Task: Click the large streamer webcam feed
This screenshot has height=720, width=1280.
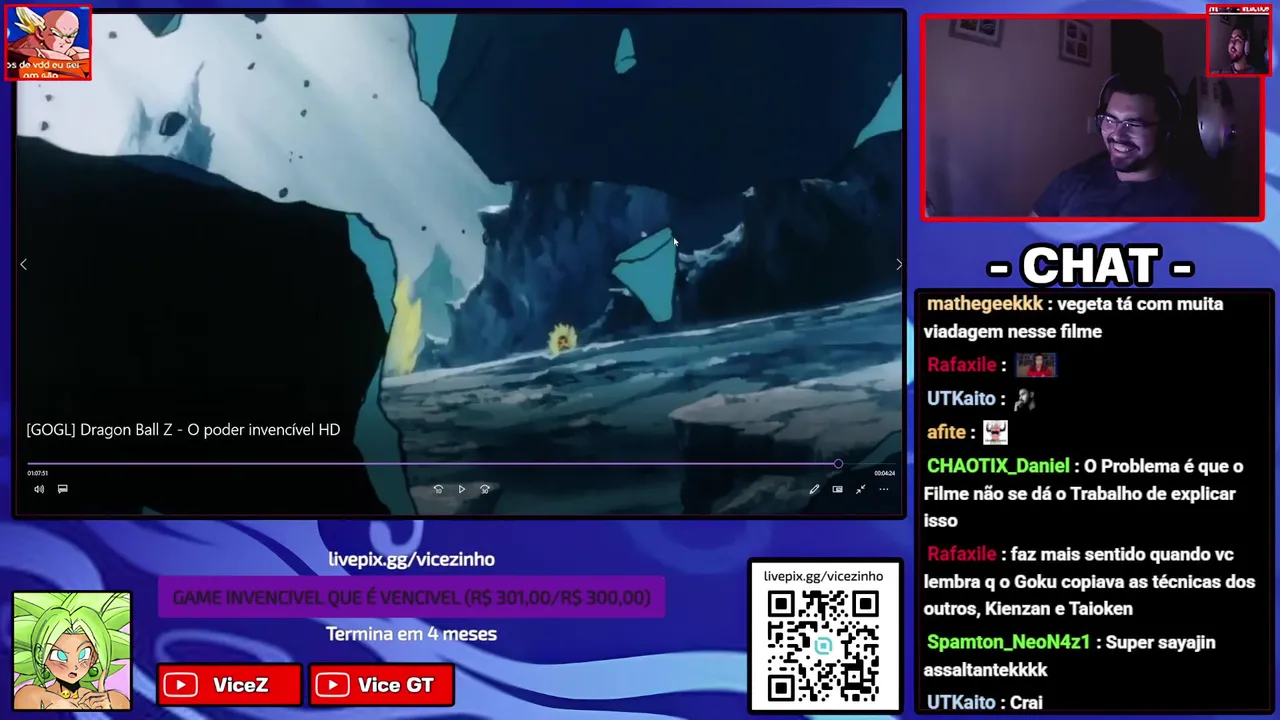Action: (x=1092, y=117)
